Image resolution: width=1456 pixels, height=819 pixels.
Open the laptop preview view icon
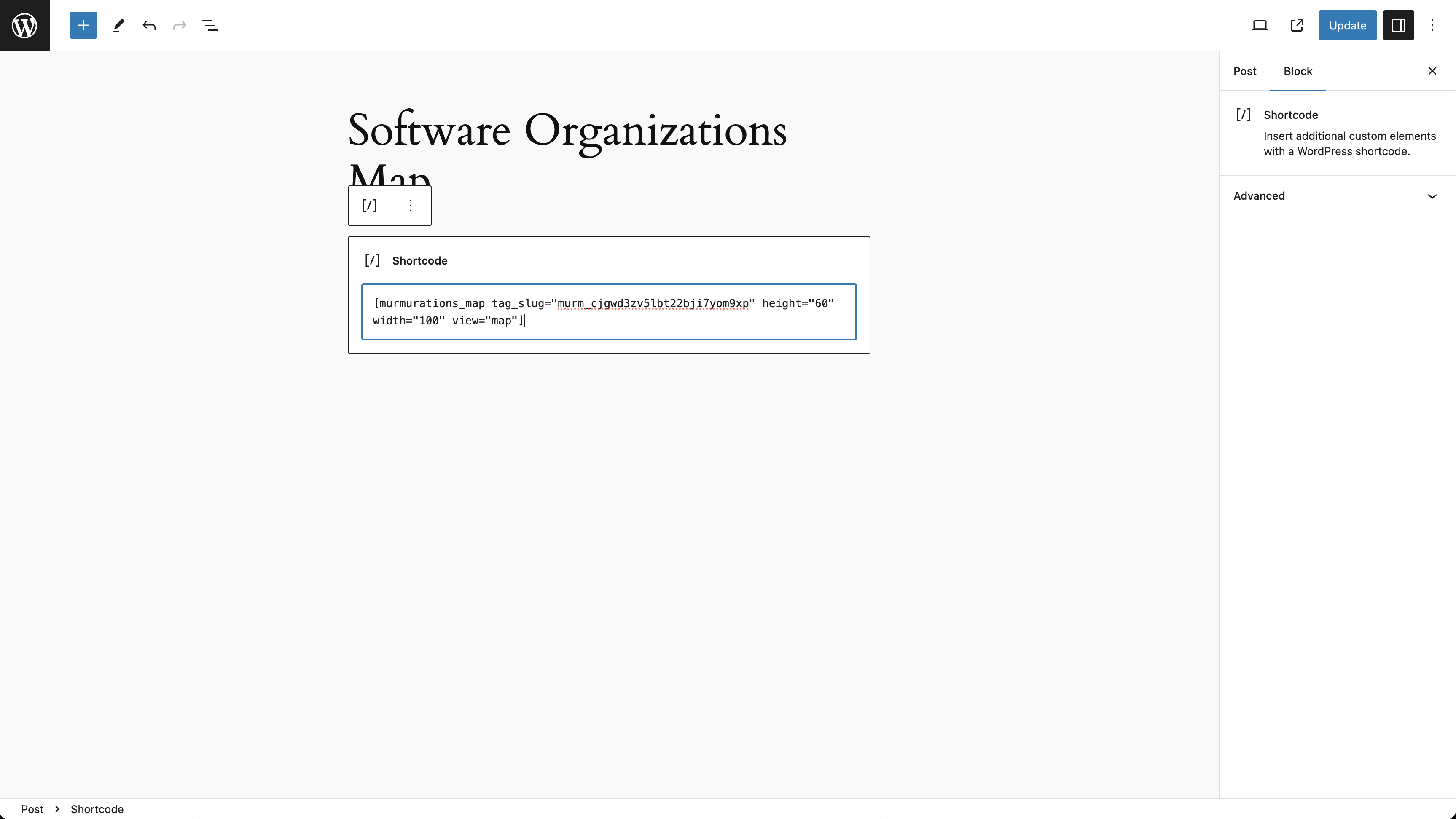[x=1259, y=25]
